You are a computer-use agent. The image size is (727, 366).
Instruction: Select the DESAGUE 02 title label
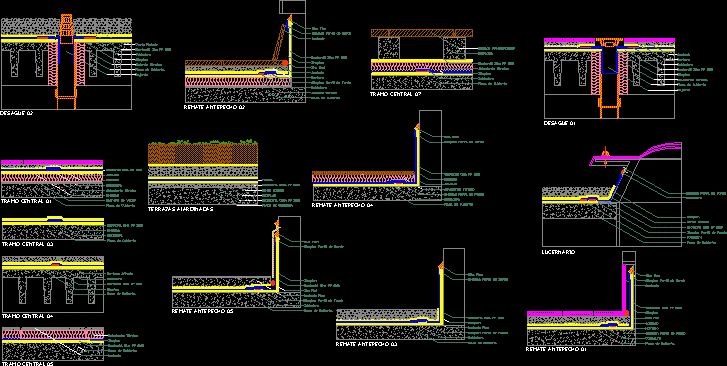[17, 113]
